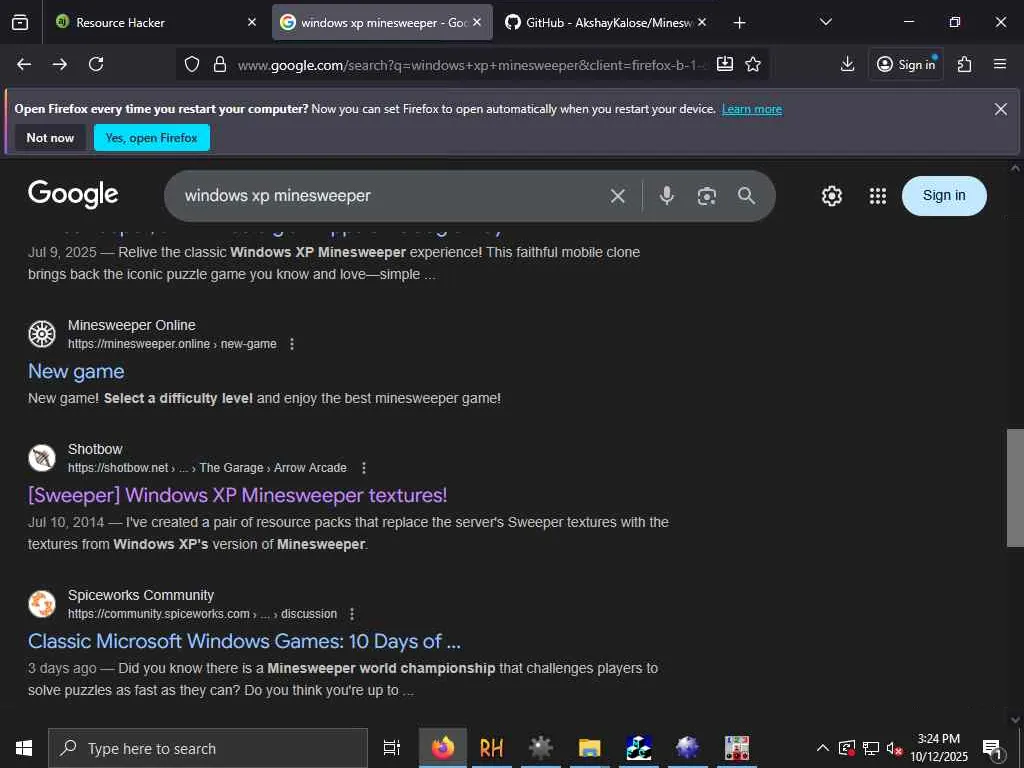Screen dimensions: 1024x768
Task: Start voice search with microphone
Action: click(x=666, y=195)
